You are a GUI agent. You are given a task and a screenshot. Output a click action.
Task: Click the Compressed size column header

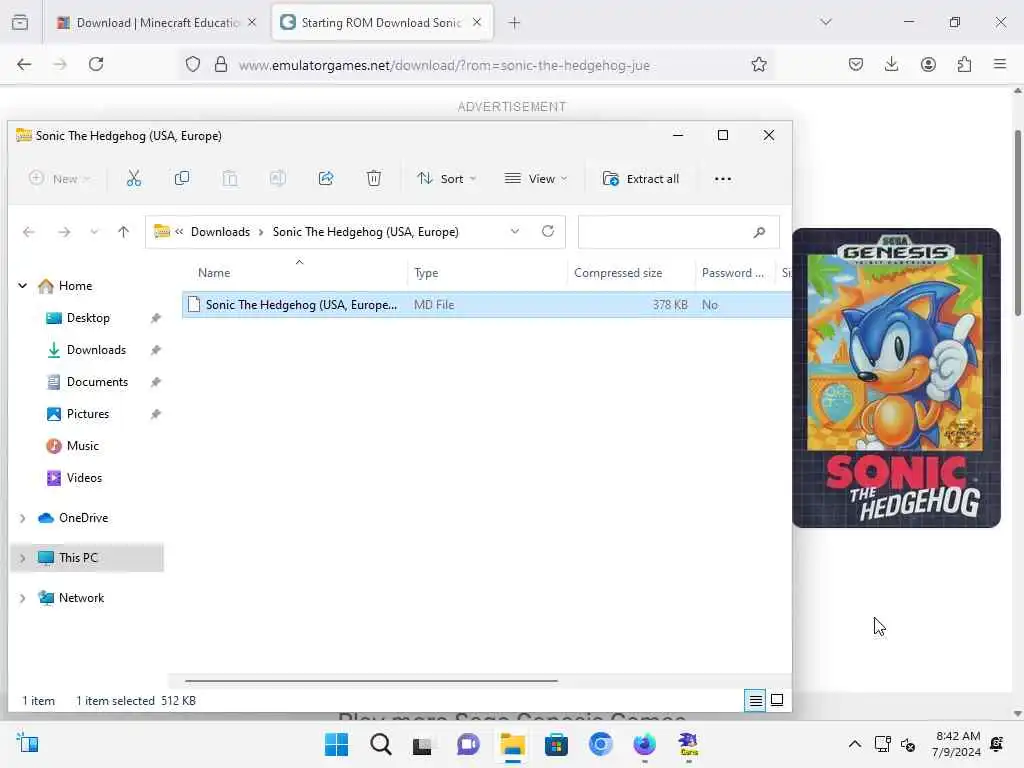618,273
